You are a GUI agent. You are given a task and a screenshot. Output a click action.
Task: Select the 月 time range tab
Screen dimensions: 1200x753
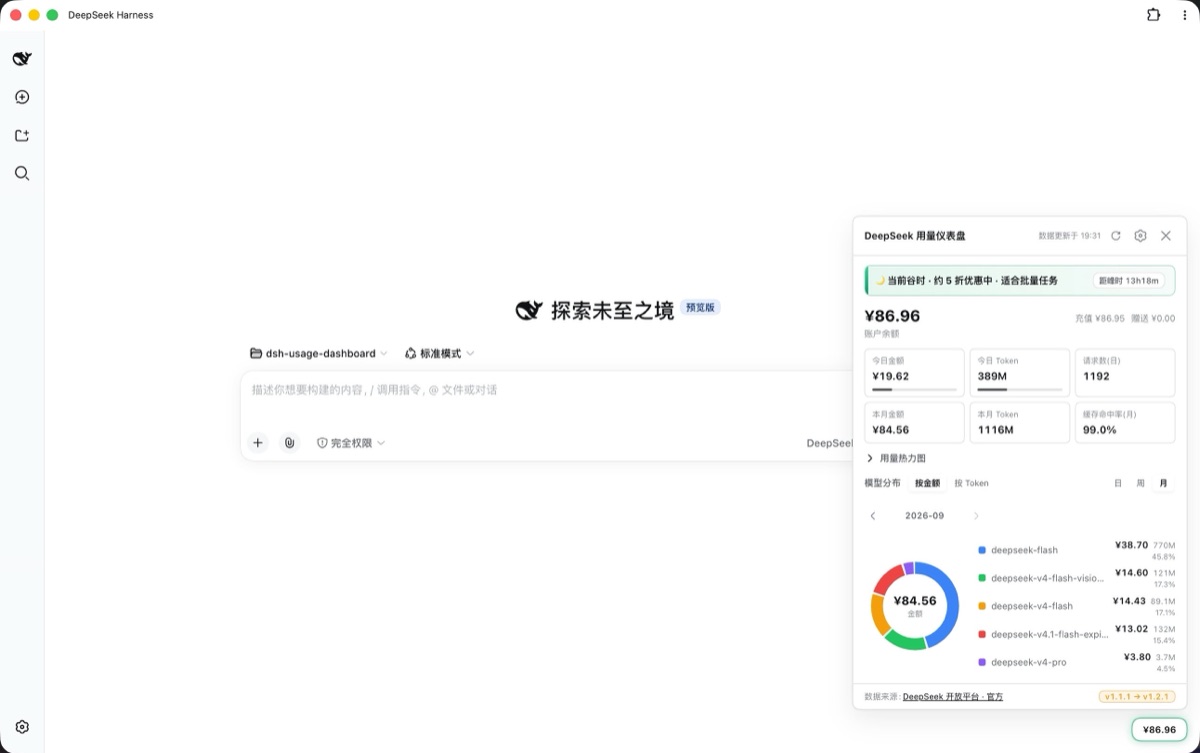click(x=1163, y=483)
